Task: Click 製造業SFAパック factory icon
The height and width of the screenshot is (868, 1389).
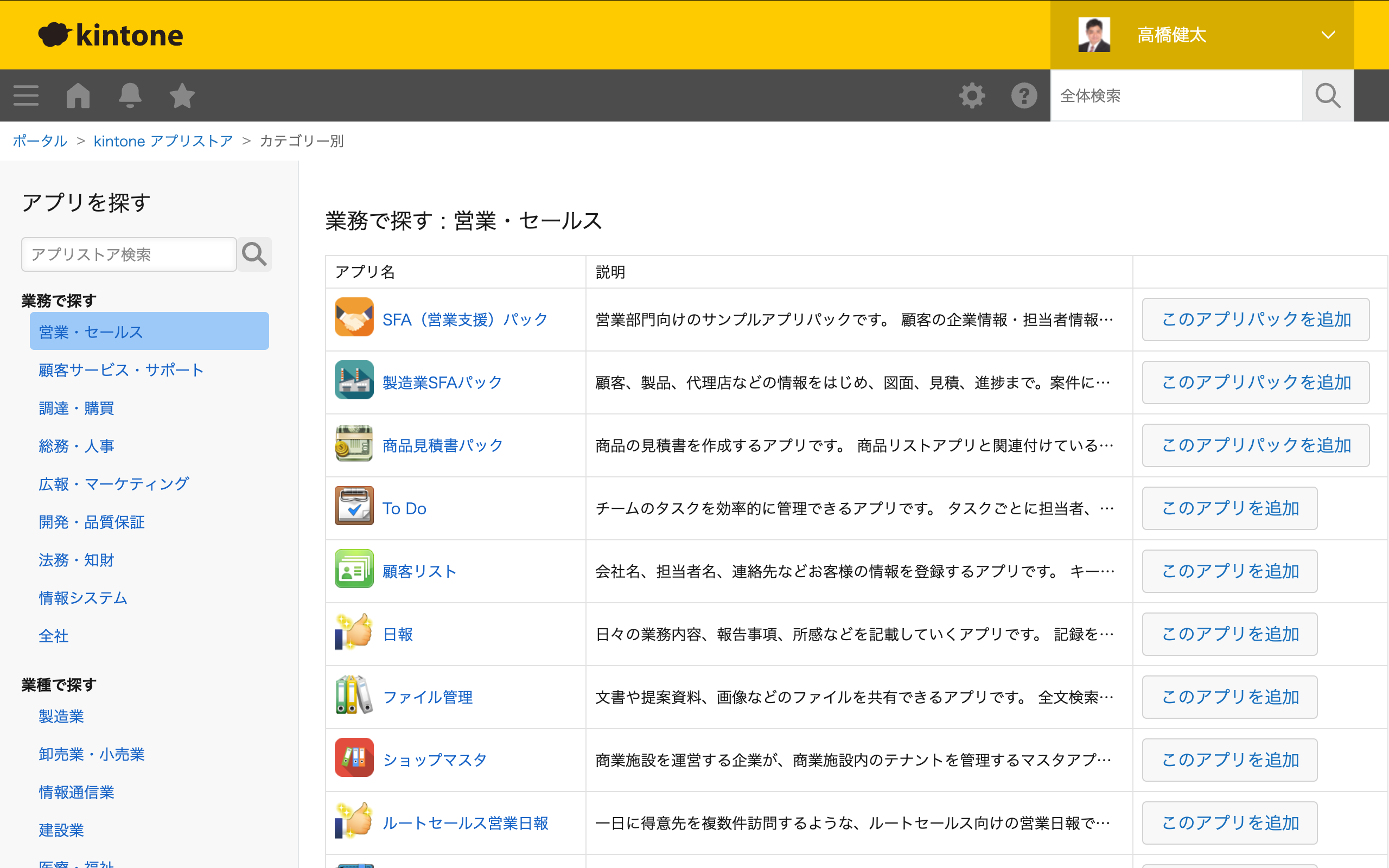Action: click(x=354, y=379)
